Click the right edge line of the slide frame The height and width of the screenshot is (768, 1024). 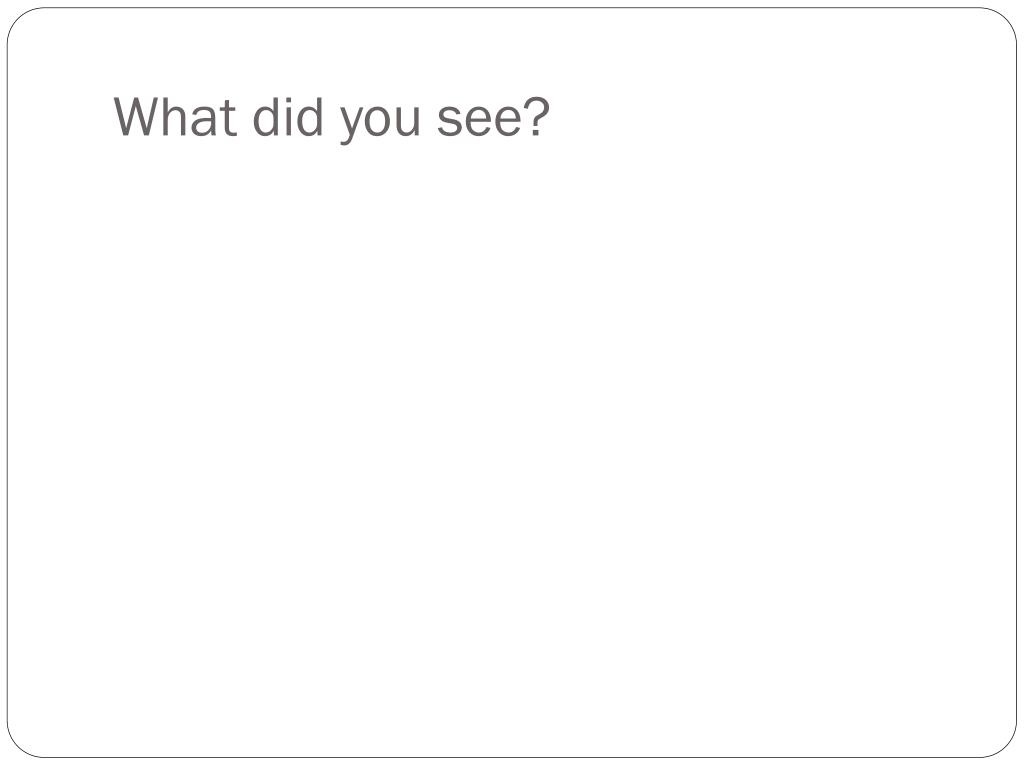tap(1016, 384)
